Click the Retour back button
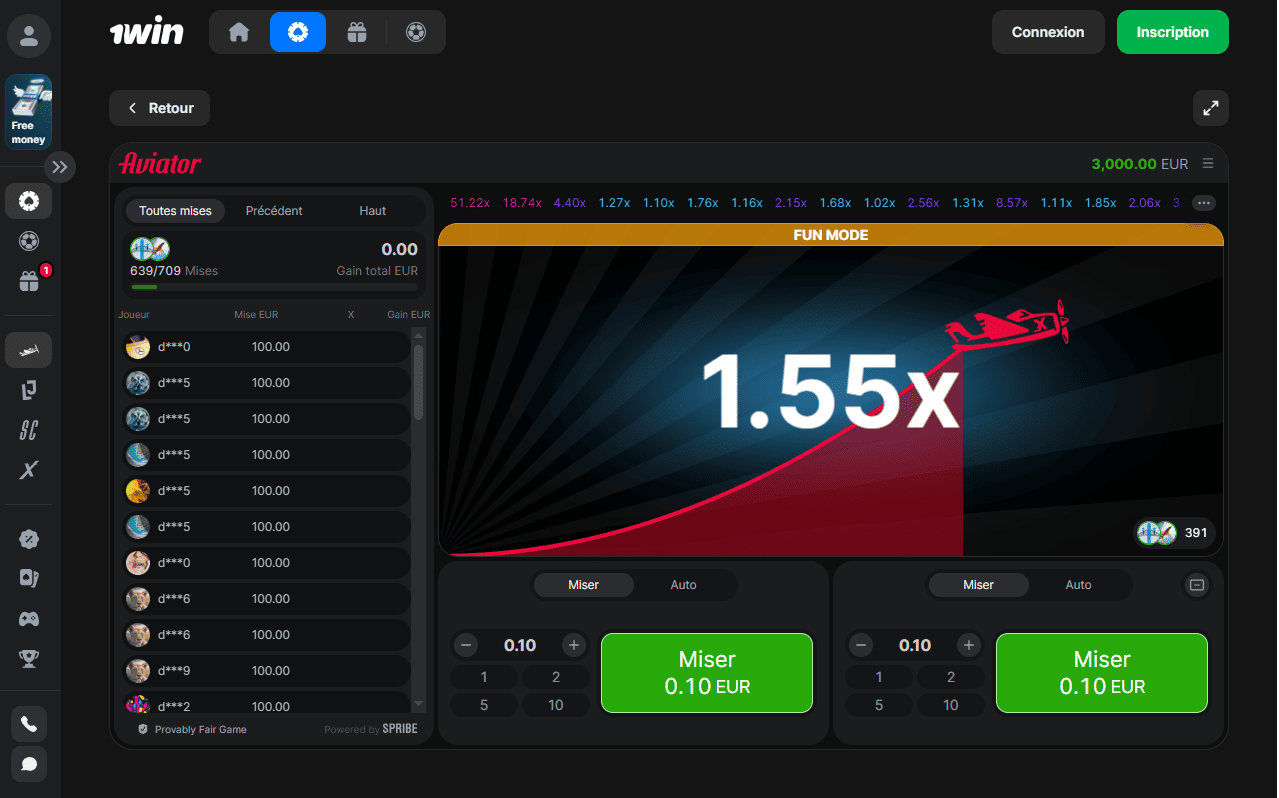Image resolution: width=1279 pixels, height=798 pixels. point(160,108)
